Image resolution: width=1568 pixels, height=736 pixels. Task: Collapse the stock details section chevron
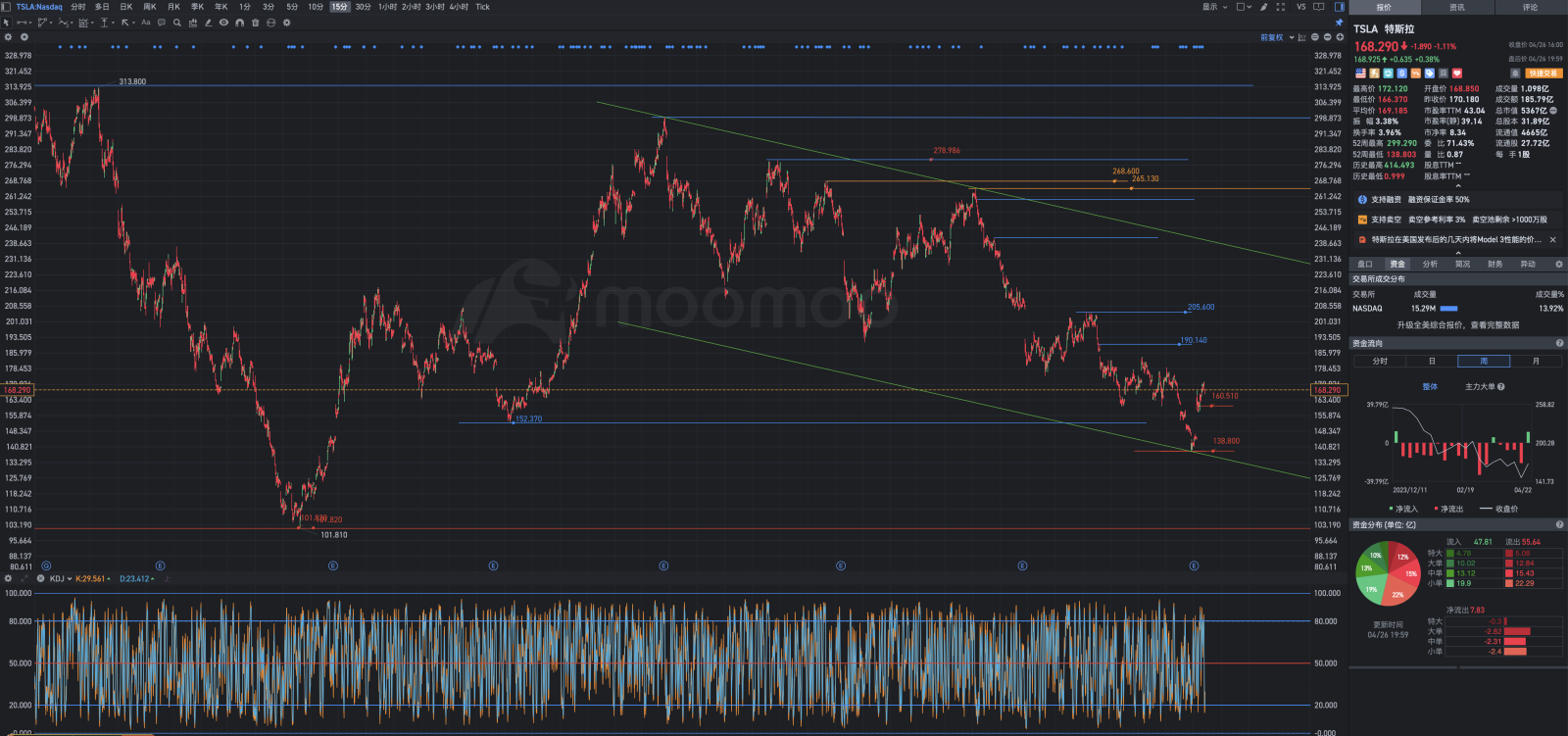[x=1458, y=186]
